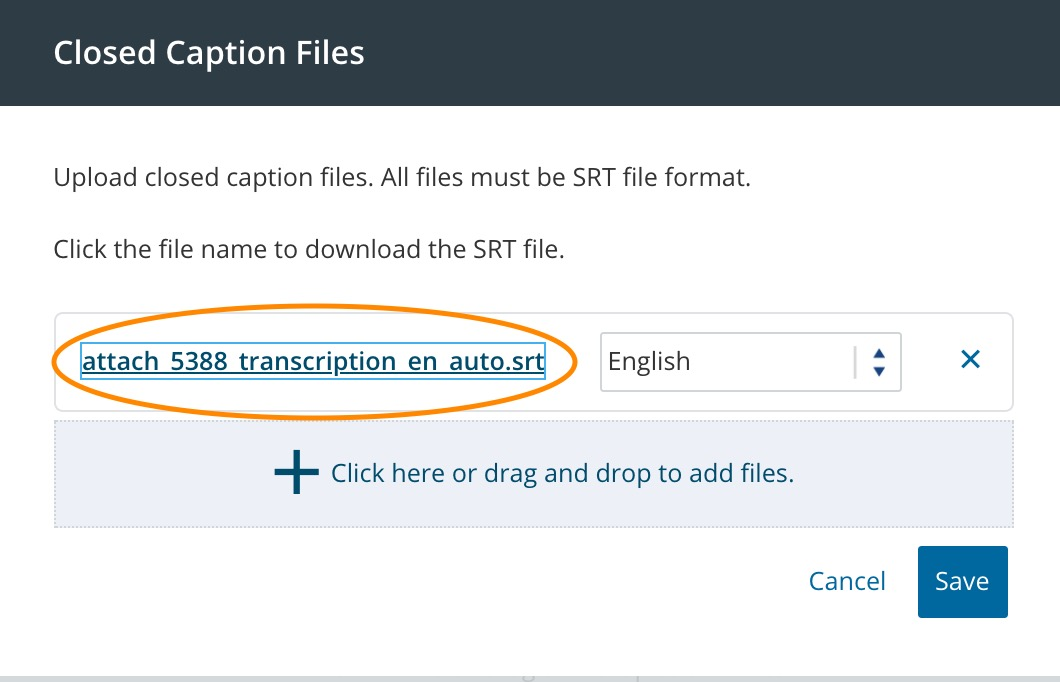Viewport: 1060px width, 682px height.
Task: Click the up/down arrows on language selector
Action: point(879,361)
